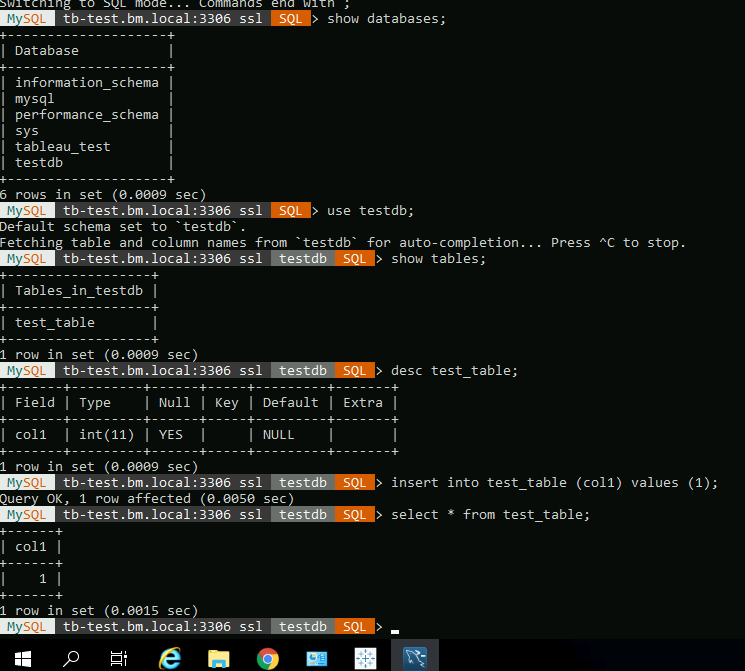Click the 'Field' column header
The height and width of the screenshot is (671, 745).
tap(35, 403)
